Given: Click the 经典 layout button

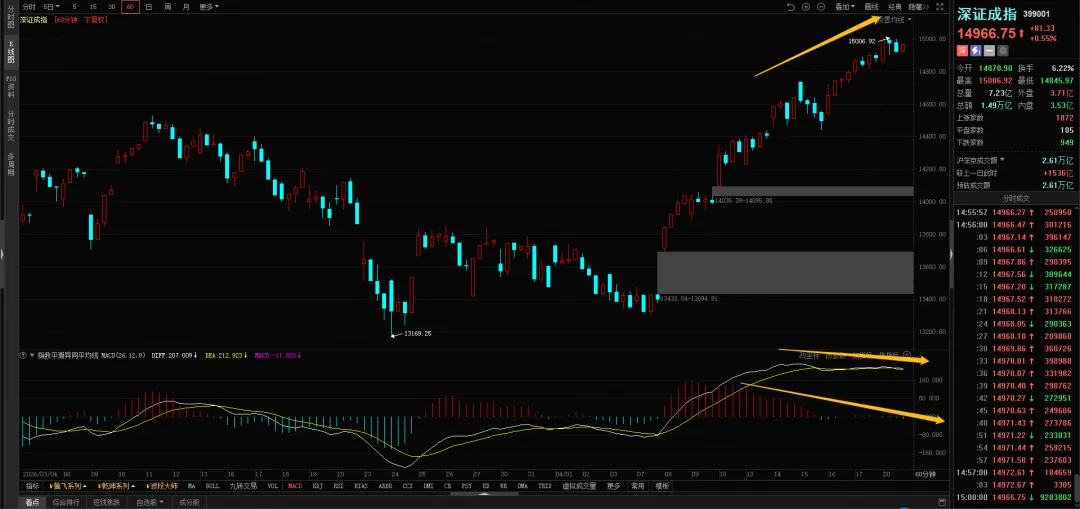Looking at the screenshot, I should coord(894,6).
